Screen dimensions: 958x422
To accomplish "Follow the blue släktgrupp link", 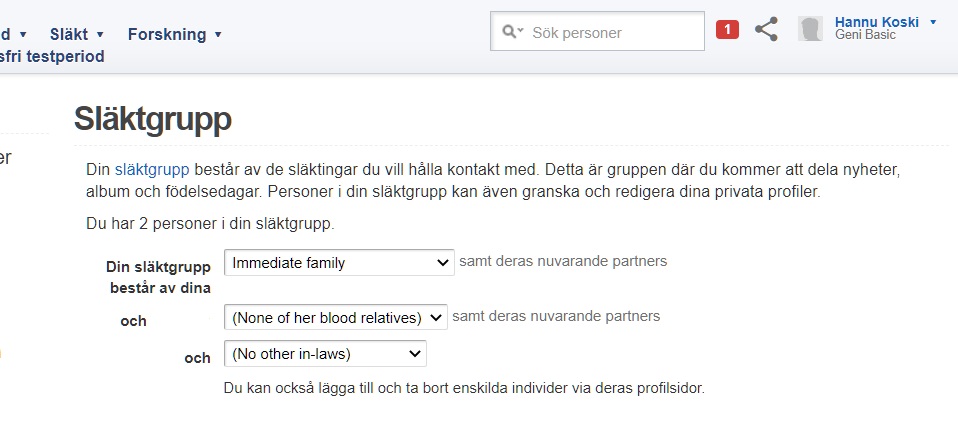I will point(151,170).
